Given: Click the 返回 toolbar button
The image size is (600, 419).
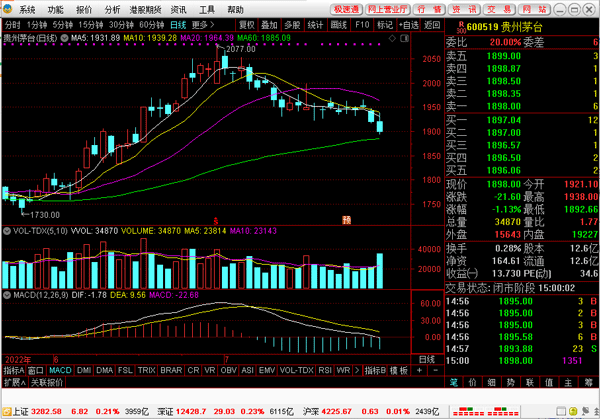Looking at the screenshot, I should [432, 25].
